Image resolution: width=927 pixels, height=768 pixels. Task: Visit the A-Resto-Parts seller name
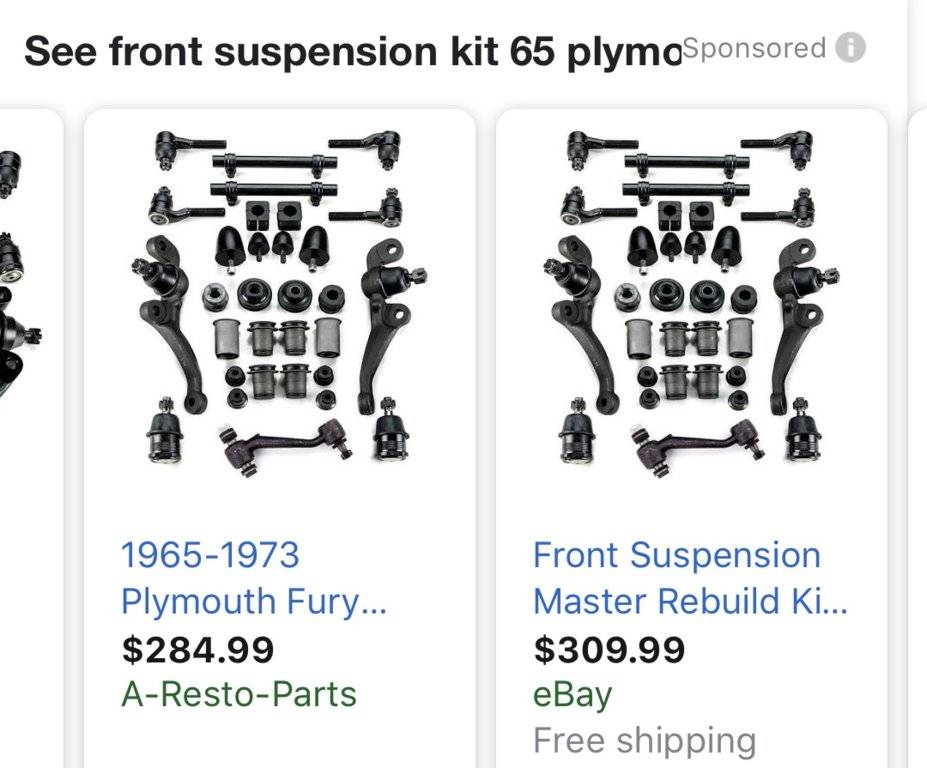click(238, 694)
